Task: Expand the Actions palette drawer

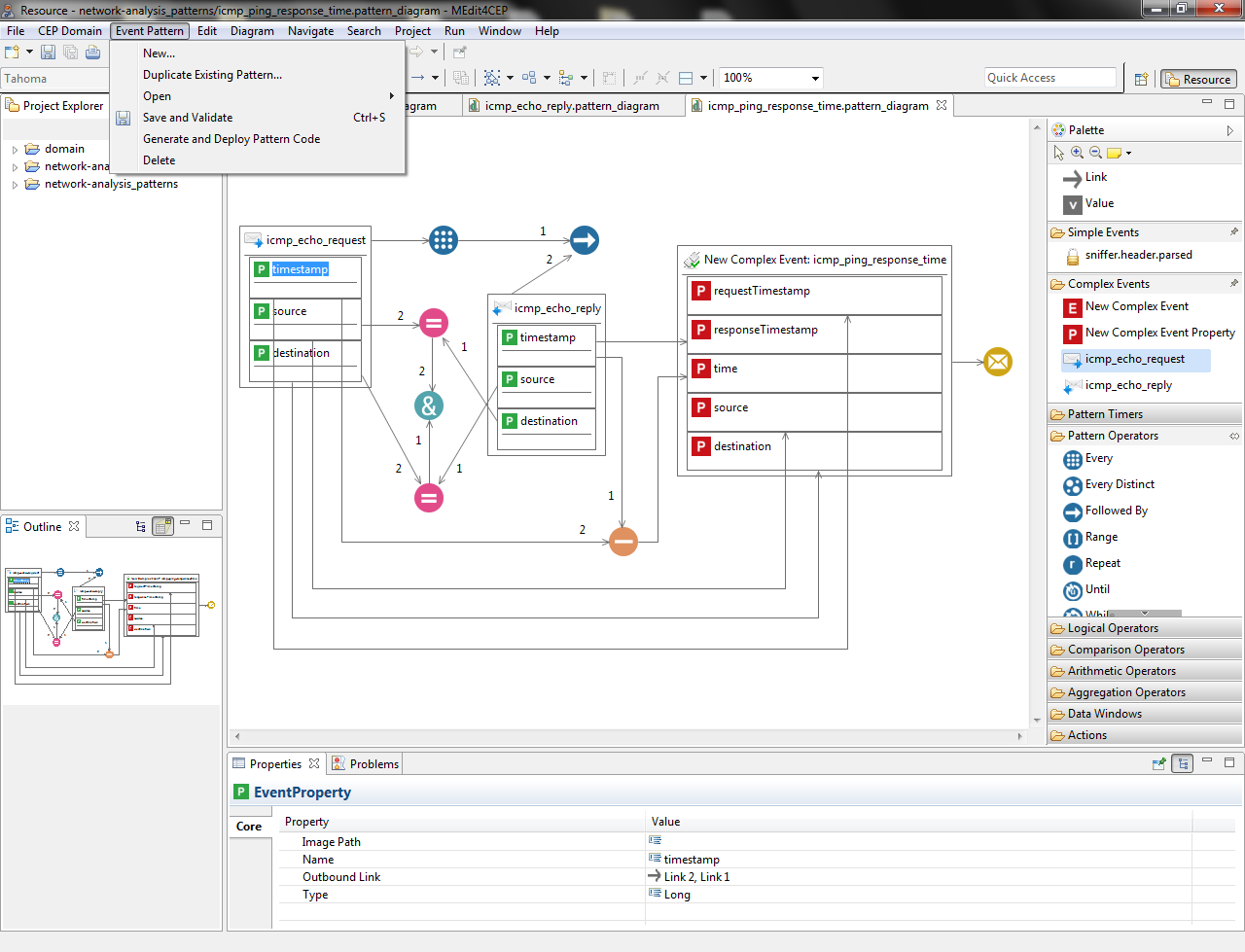Action: tap(1145, 735)
